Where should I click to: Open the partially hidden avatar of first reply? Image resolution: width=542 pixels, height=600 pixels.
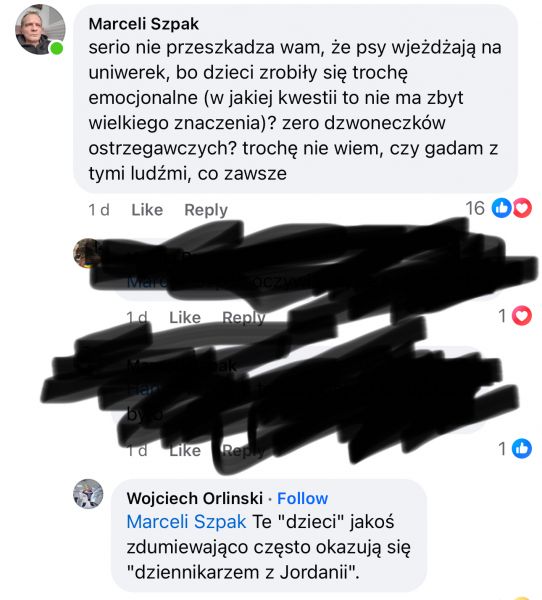(x=86, y=253)
